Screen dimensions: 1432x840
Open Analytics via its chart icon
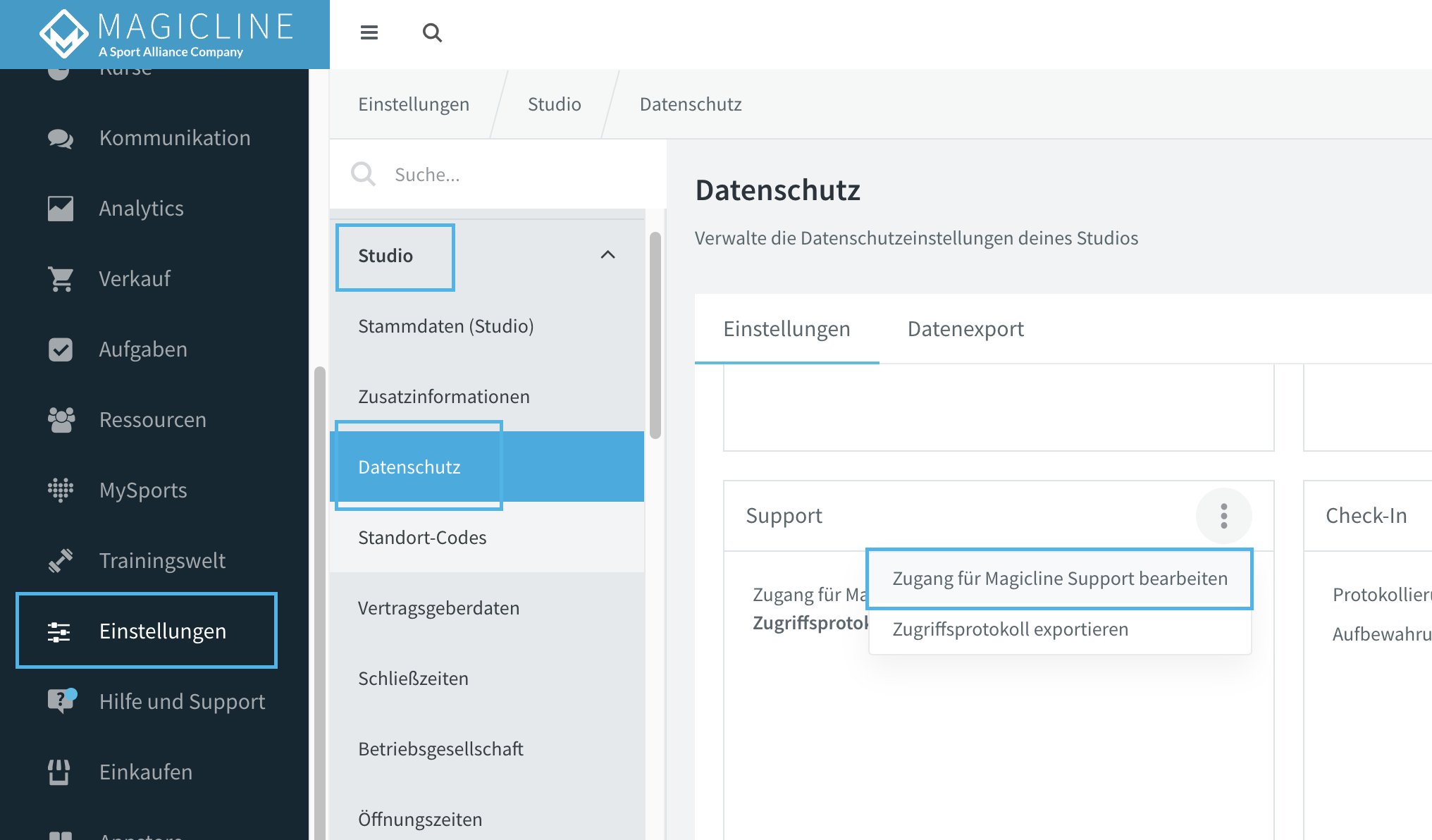coord(61,208)
